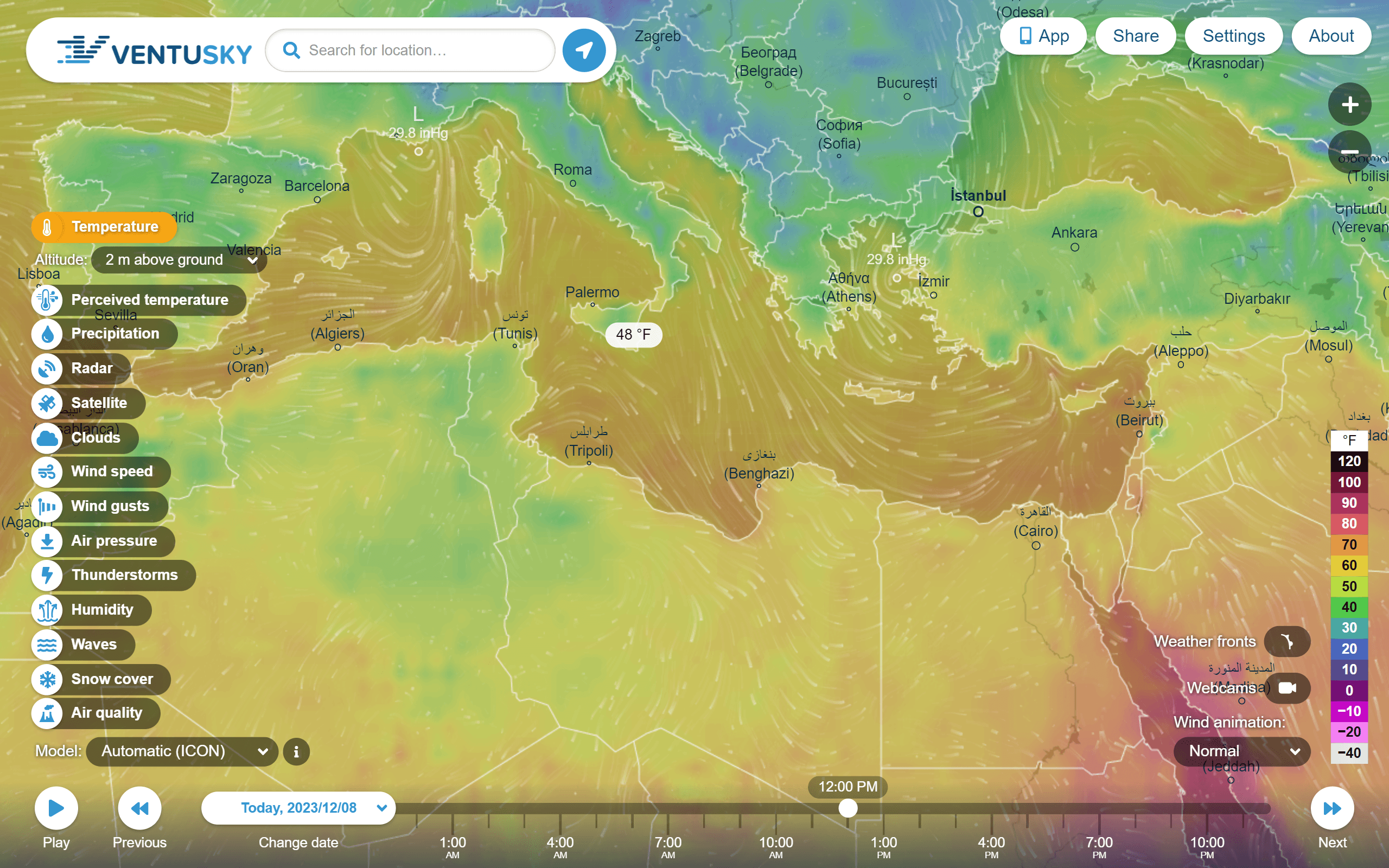Click the °F unit label on scale

[x=1349, y=441]
